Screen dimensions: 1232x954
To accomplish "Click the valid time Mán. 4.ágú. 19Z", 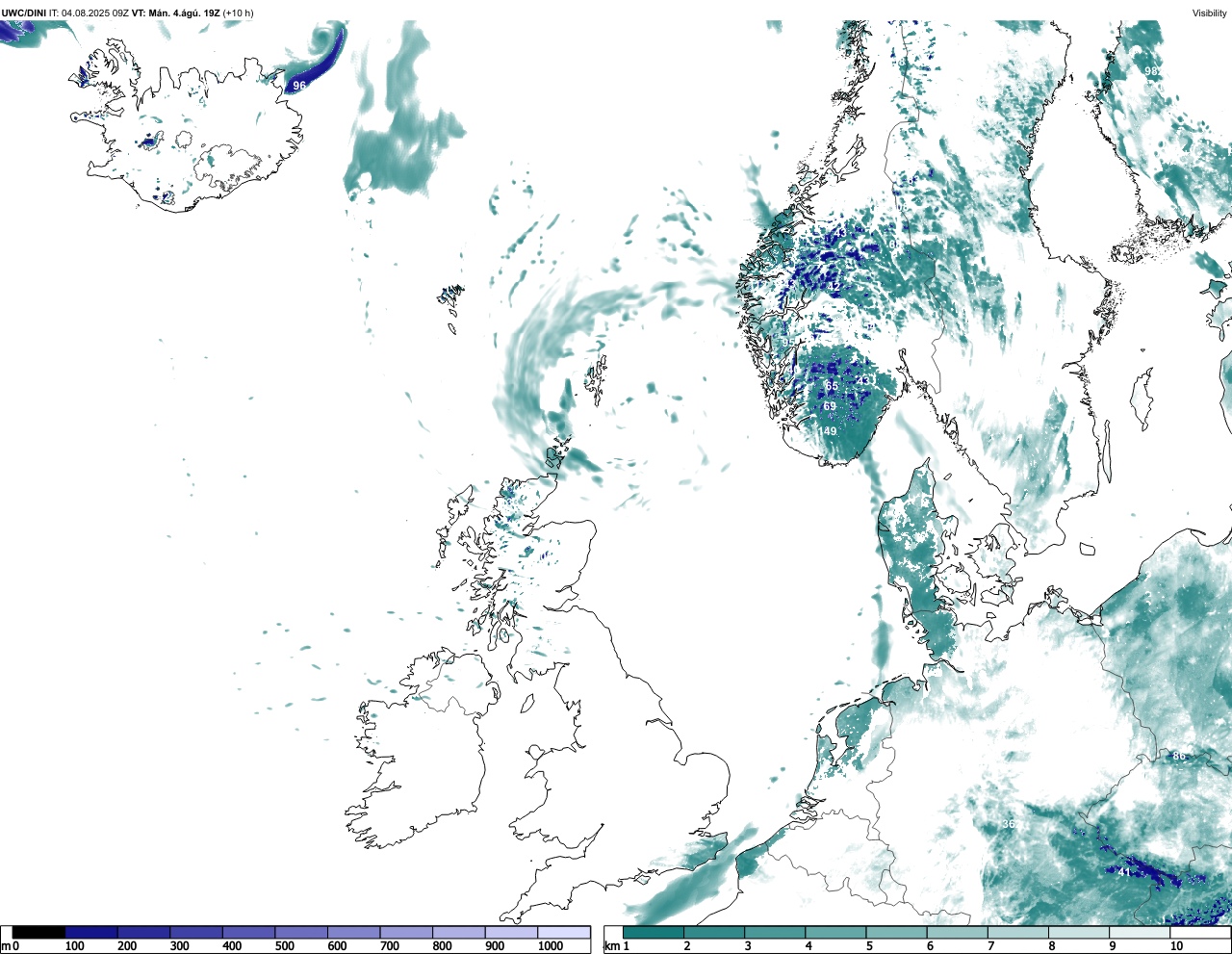I will pos(183,13).
